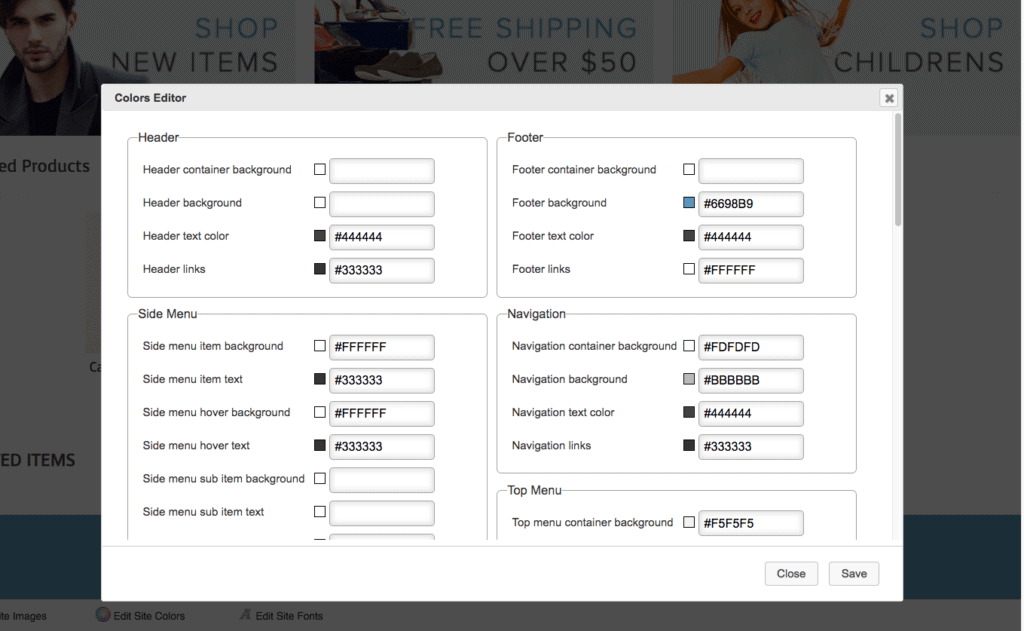Click the Navigation group label
This screenshot has height=631, width=1024.
(x=536, y=314)
